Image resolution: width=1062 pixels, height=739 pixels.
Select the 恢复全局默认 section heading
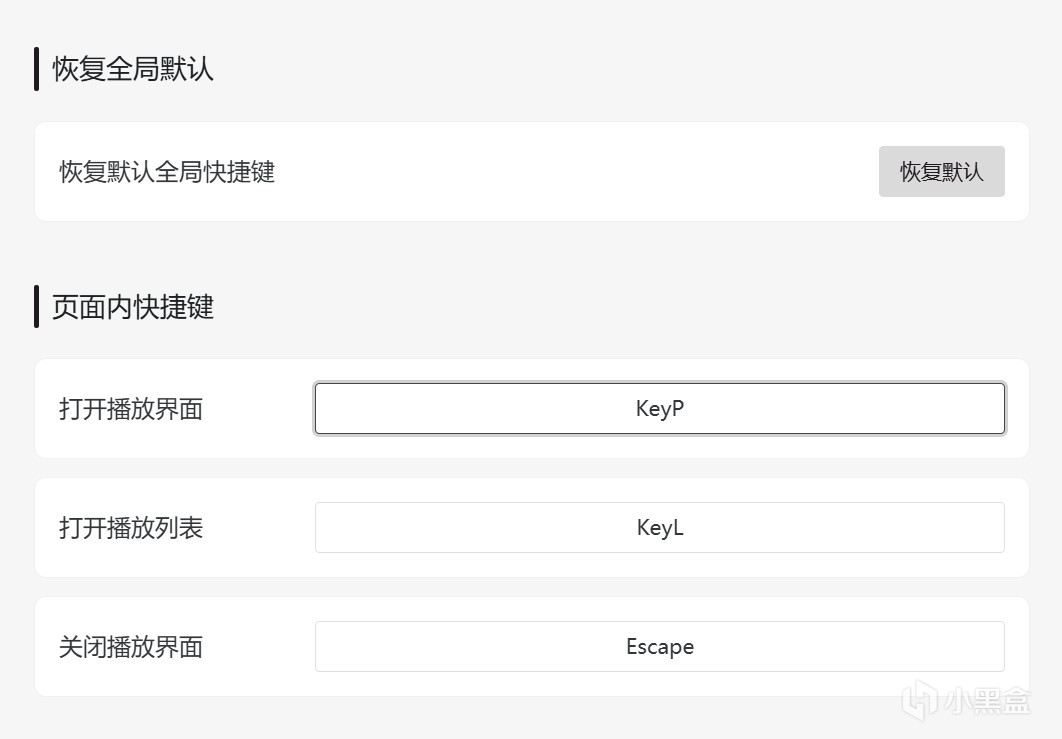click(x=133, y=70)
